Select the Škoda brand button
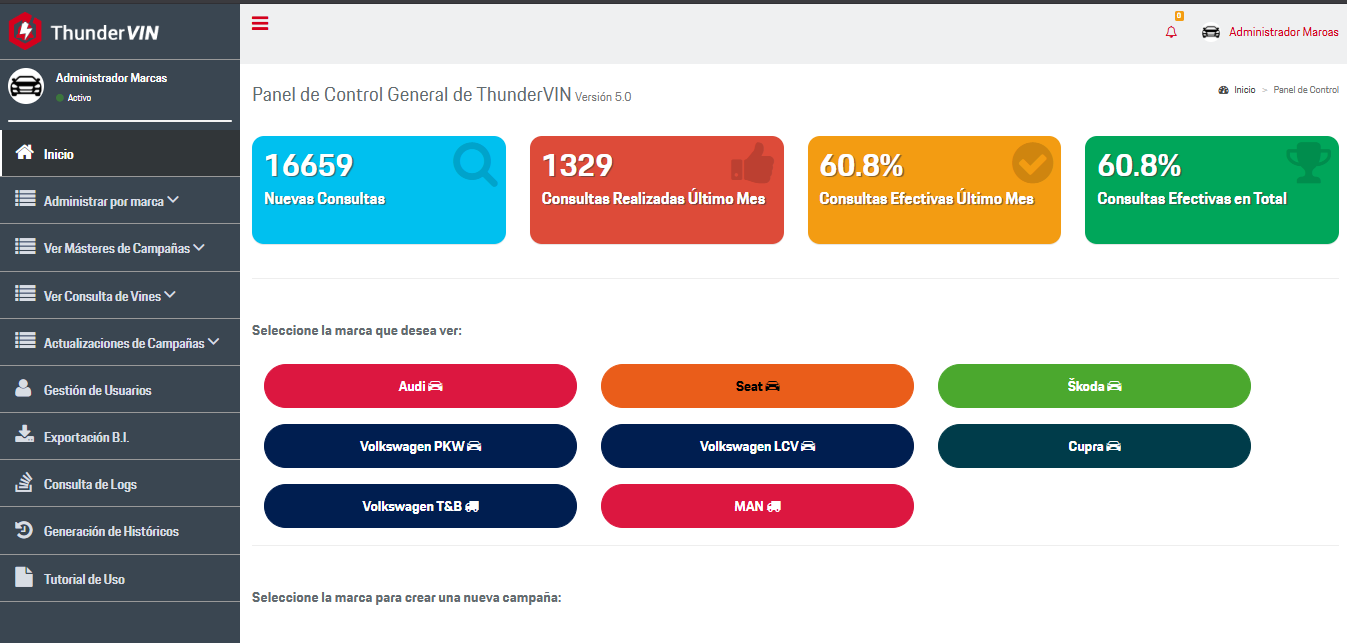This screenshot has width=1347, height=643. click(1094, 386)
